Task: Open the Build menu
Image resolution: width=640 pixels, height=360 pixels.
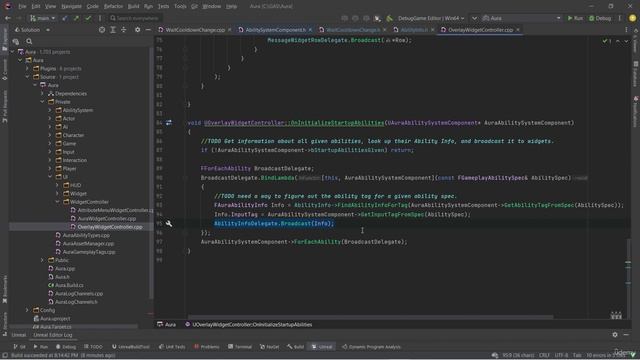Action: pyautogui.click(x=133, y=7)
